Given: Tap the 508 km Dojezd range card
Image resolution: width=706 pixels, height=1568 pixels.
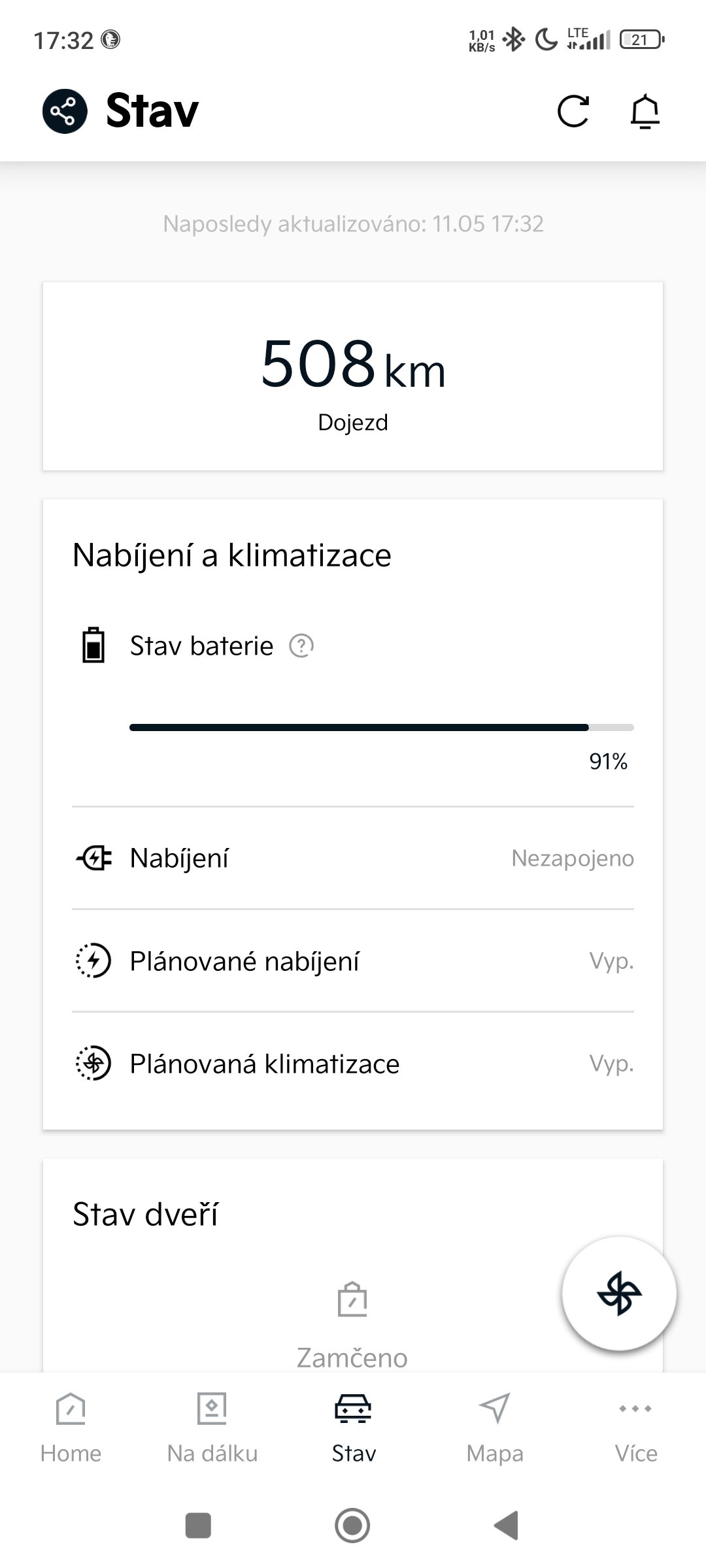Looking at the screenshot, I should pos(353,376).
